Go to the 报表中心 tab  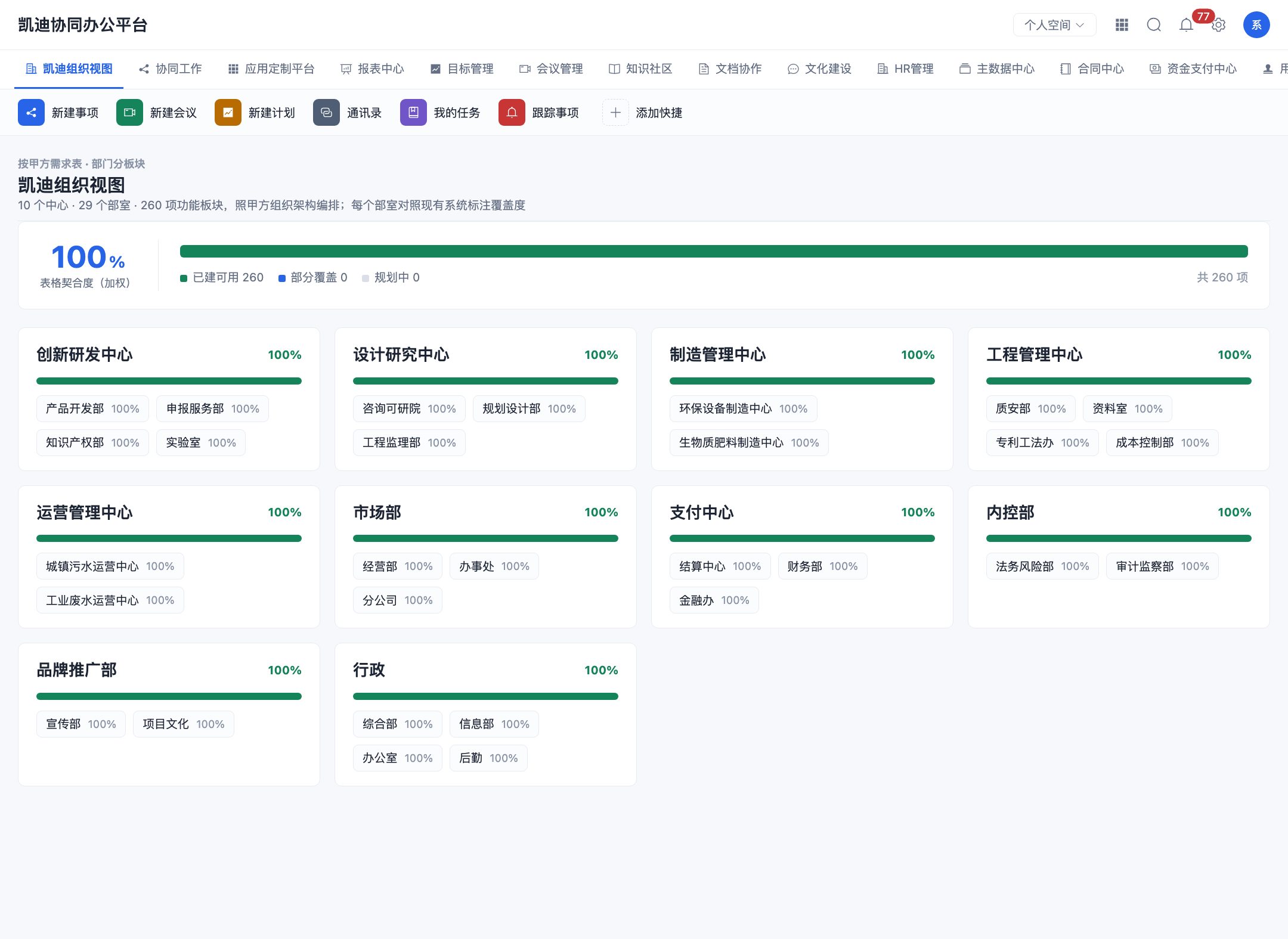coord(372,69)
